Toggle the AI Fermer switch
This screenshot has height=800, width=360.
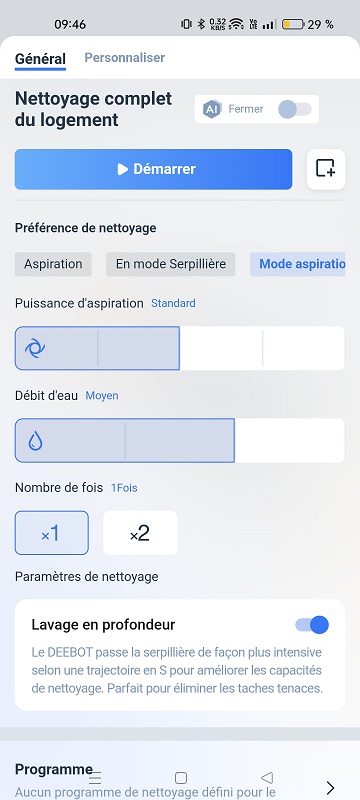pos(295,109)
